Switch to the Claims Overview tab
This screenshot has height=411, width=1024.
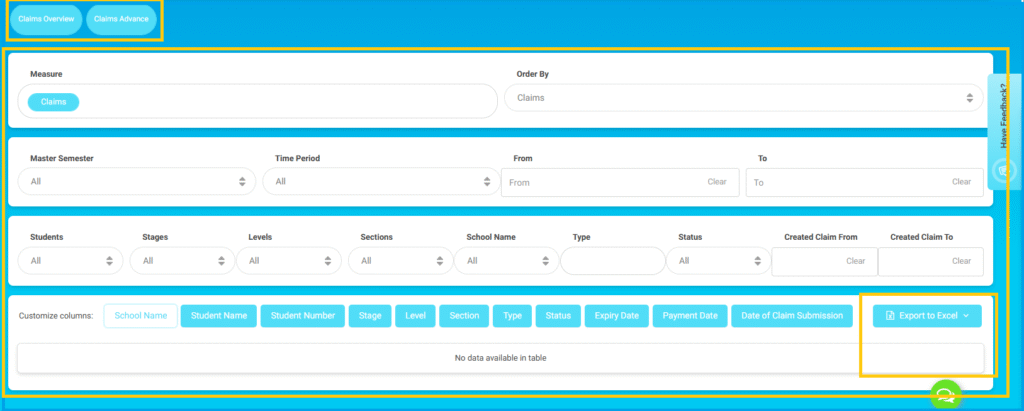(45, 20)
